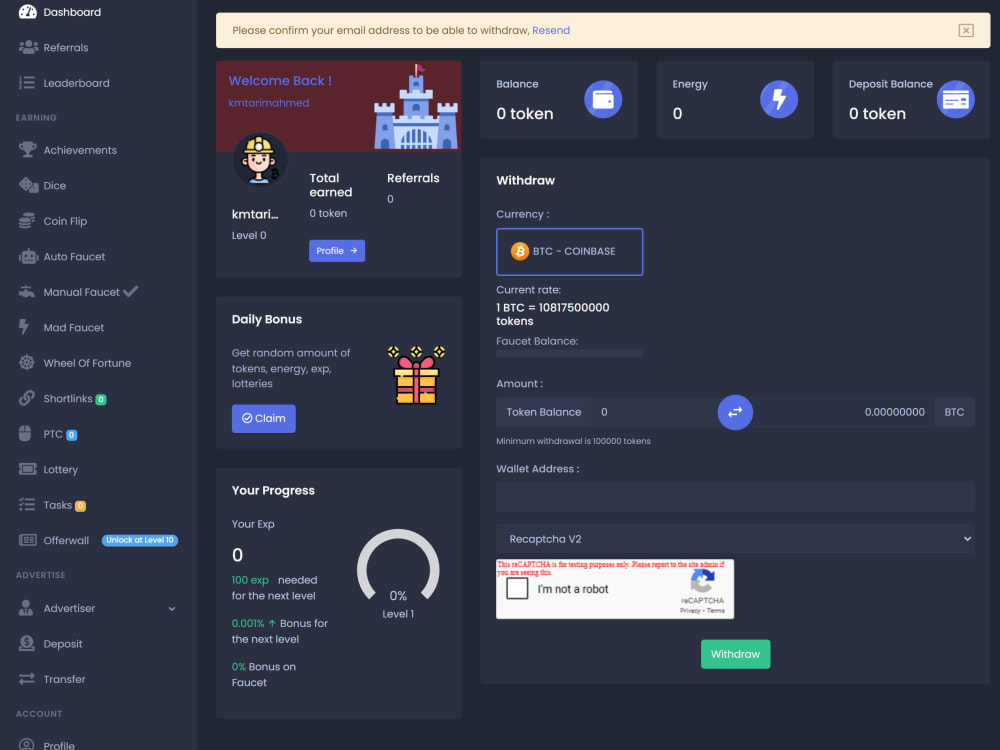Image resolution: width=1000 pixels, height=750 pixels.
Task: Click the Wheel Of Fortune wheel icon
Action: pyautogui.click(x=27, y=363)
